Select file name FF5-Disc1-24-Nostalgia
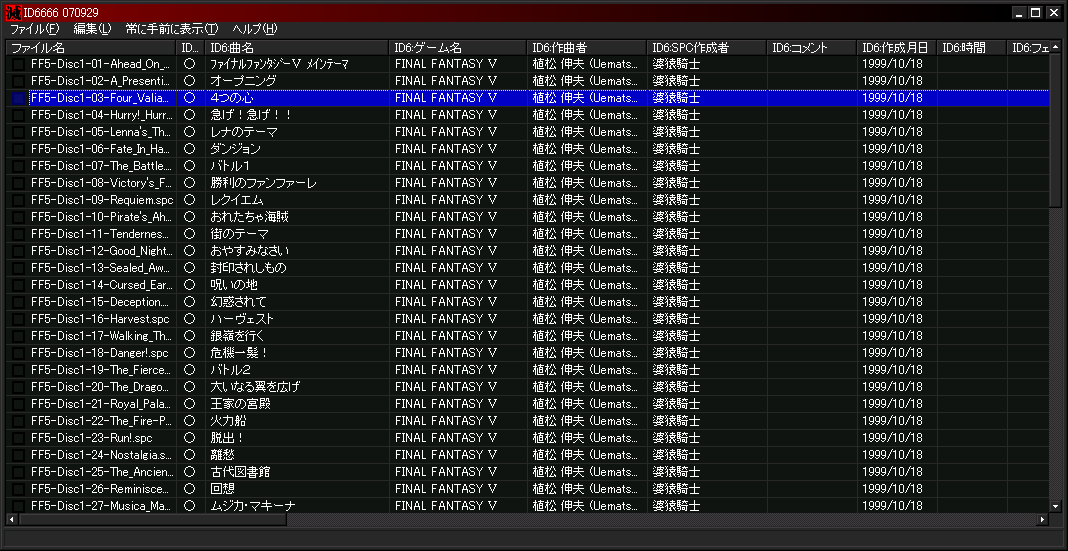The width and height of the screenshot is (1068, 551). coord(102,455)
